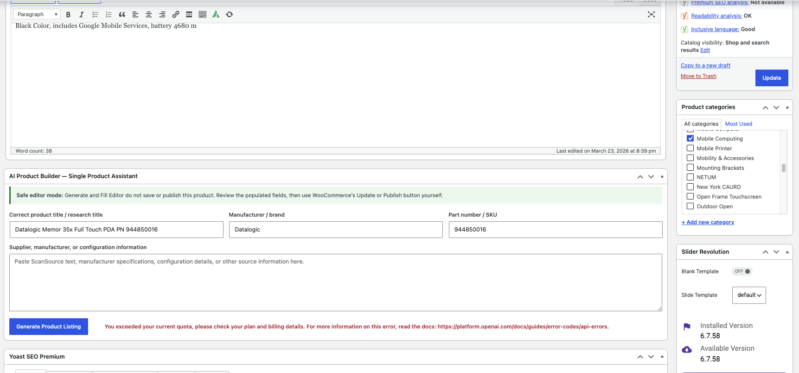Collapse the Slider Revolution panel
The height and width of the screenshot is (373, 799).
click(x=787, y=252)
